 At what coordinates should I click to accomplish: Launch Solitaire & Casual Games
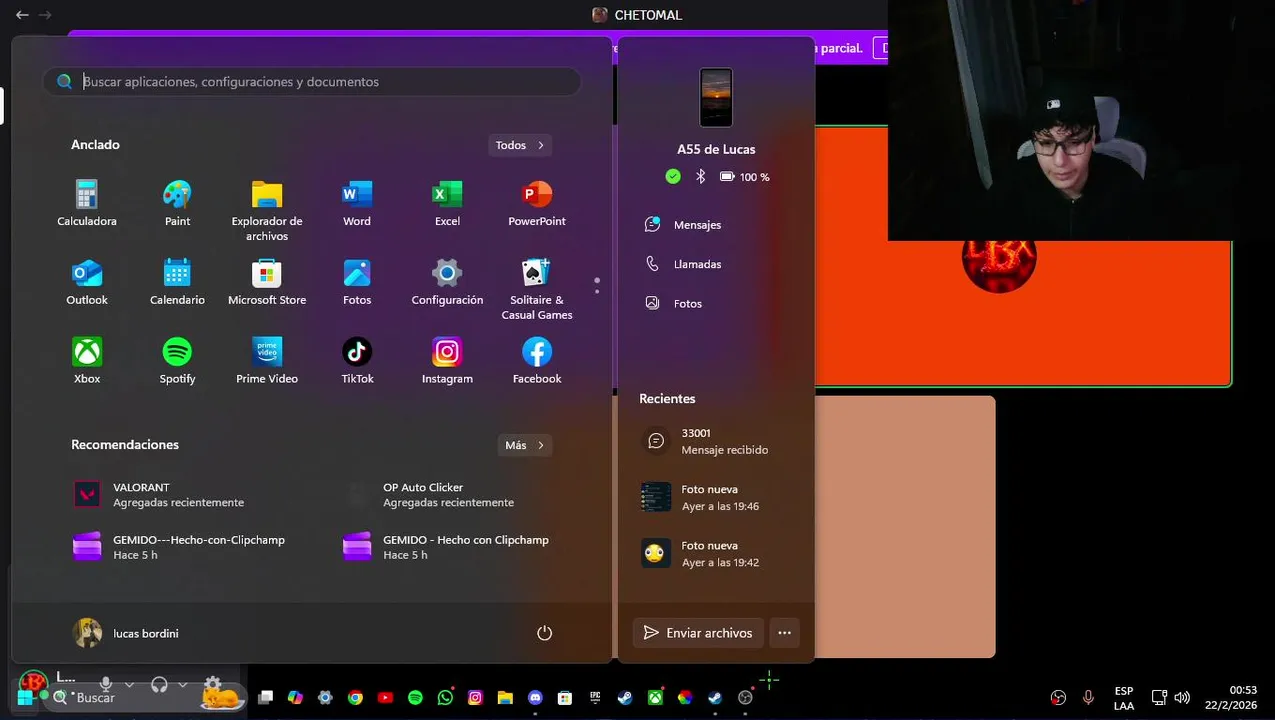click(537, 290)
